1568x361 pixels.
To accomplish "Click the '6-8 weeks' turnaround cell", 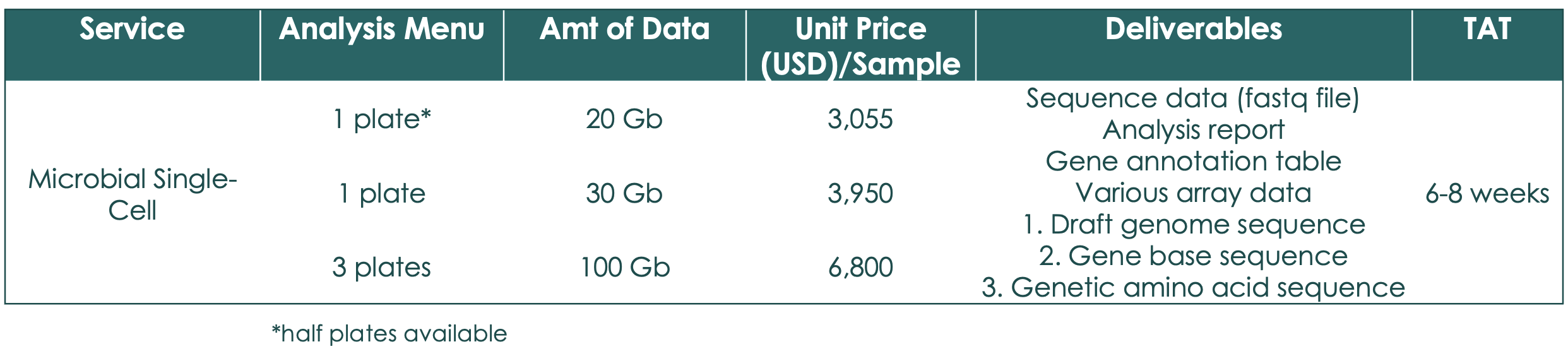I will (x=1487, y=194).
